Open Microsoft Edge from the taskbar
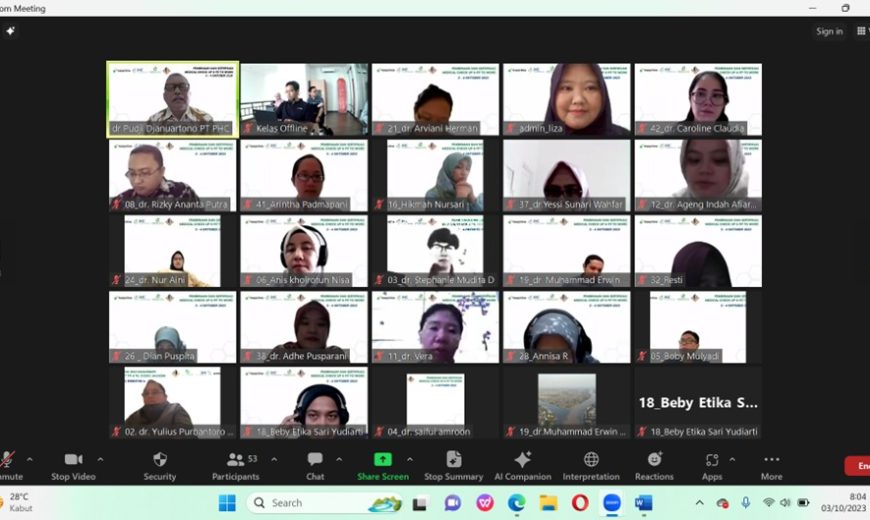Screen dimensions: 870x520 coord(516,503)
